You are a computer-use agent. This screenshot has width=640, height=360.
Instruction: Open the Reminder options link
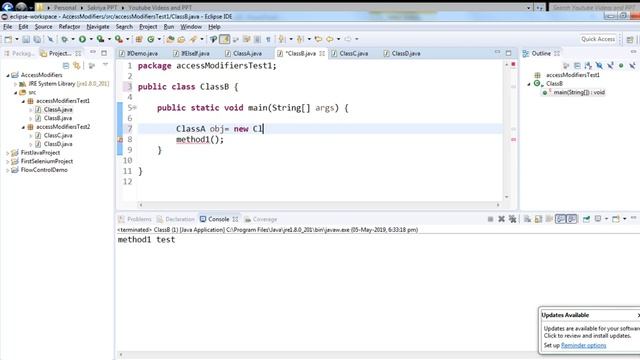coord(583,345)
